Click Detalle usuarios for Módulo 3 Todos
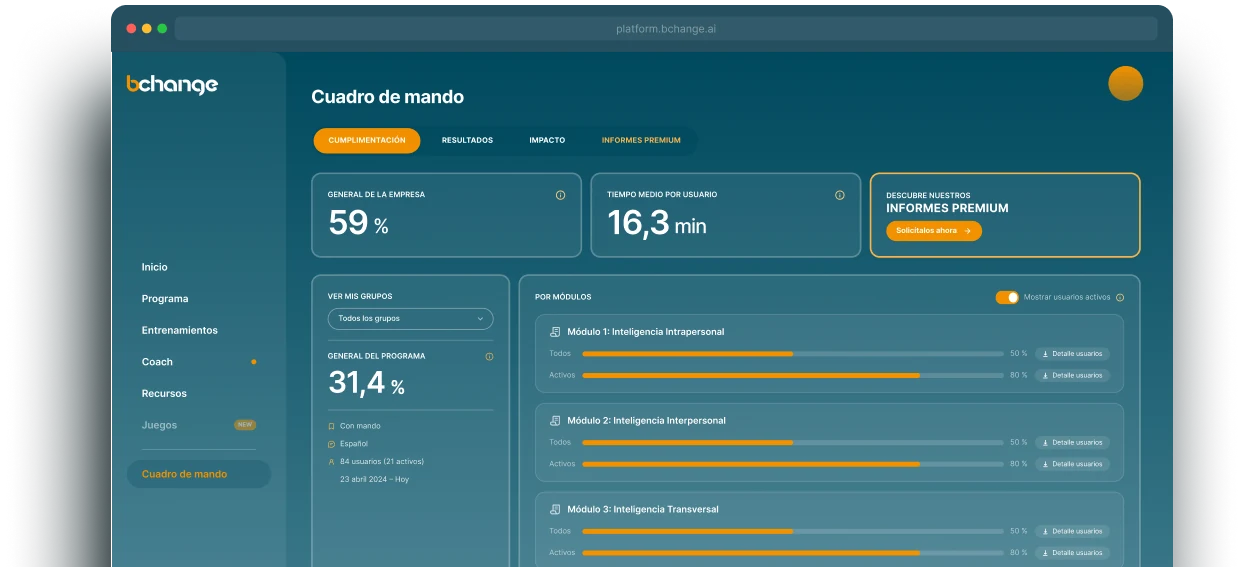 coord(1072,531)
